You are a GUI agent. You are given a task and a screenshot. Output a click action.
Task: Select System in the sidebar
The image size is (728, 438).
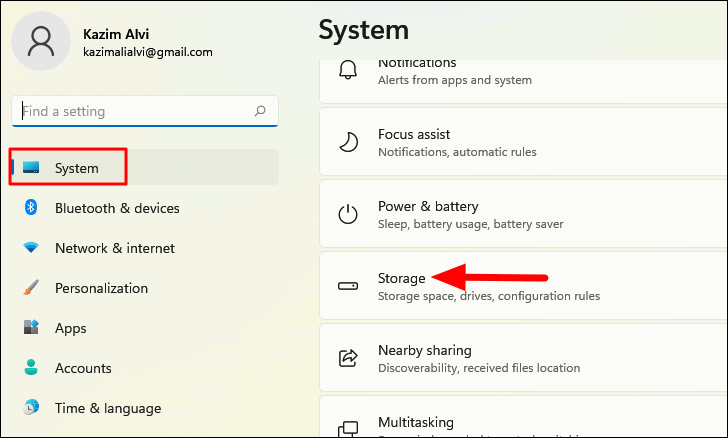click(144, 167)
